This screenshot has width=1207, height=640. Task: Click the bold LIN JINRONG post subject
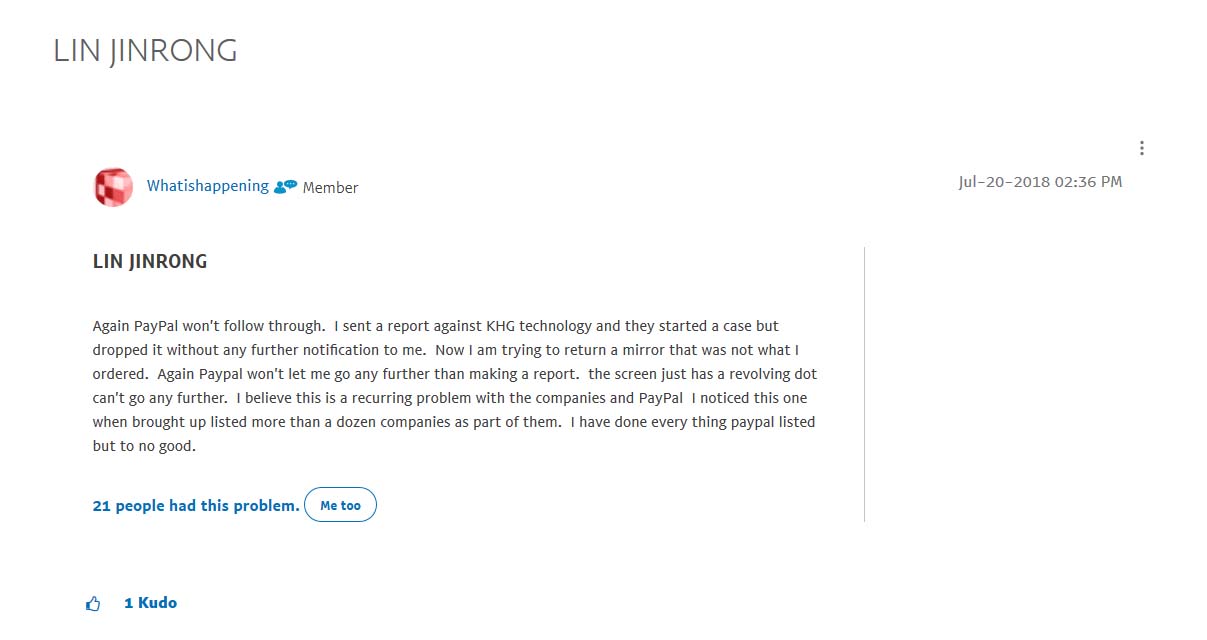click(x=150, y=262)
